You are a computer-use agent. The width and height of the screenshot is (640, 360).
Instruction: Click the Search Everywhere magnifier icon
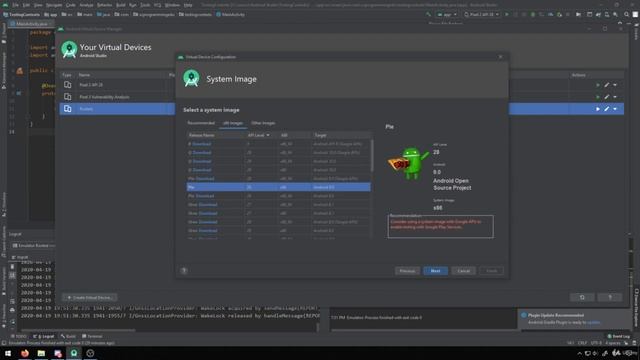627,14
